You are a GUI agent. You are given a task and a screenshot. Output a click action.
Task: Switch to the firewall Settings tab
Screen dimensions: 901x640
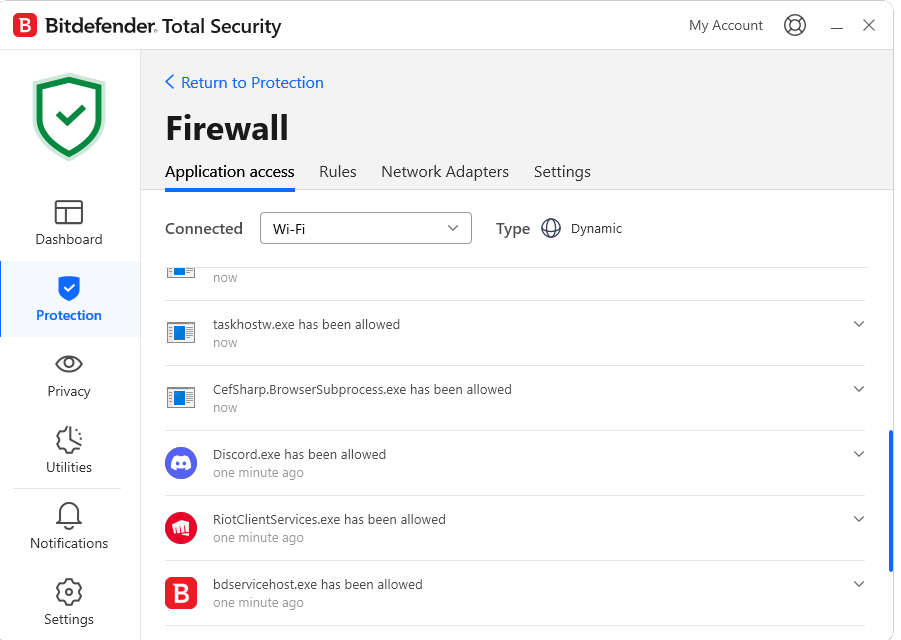click(x=562, y=172)
